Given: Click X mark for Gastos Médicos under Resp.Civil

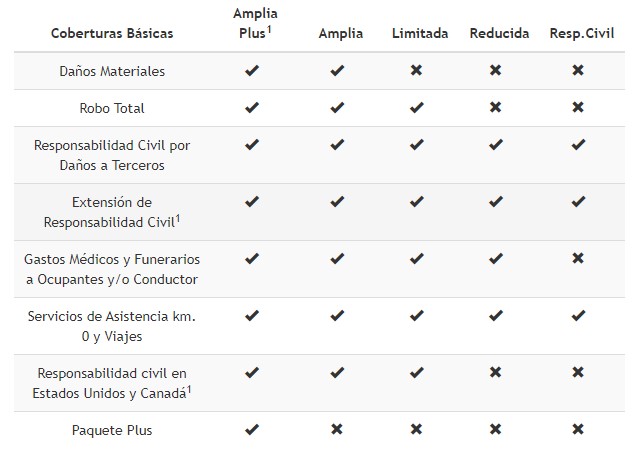Looking at the screenshot, I should click(x=577, y=259).
